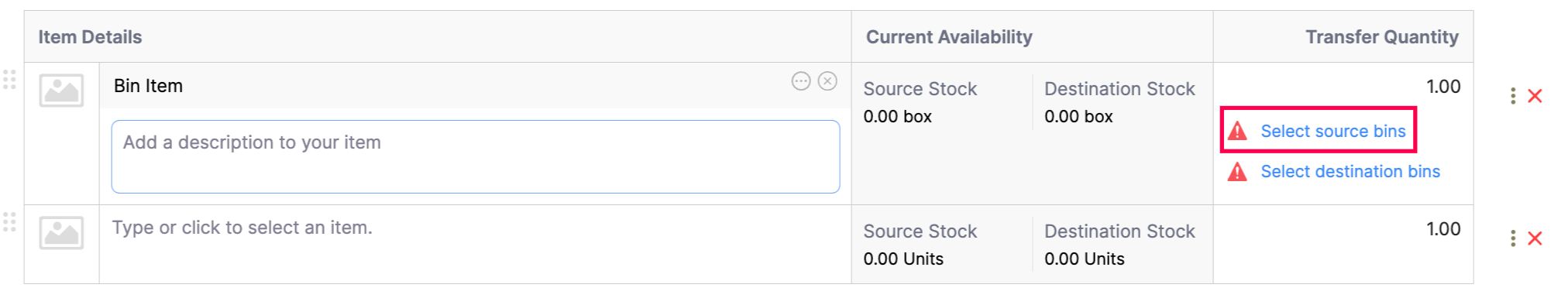The image size is (1568, 305).
Task: Click the ellipsis circle icon beside Bin Item
Action: point(801,81)
